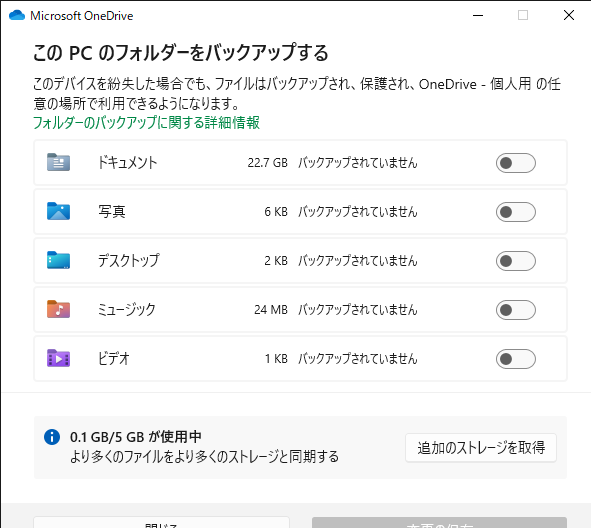Click ドキュメント row's バックアップされていません status
591x528 pixels.
358,163
